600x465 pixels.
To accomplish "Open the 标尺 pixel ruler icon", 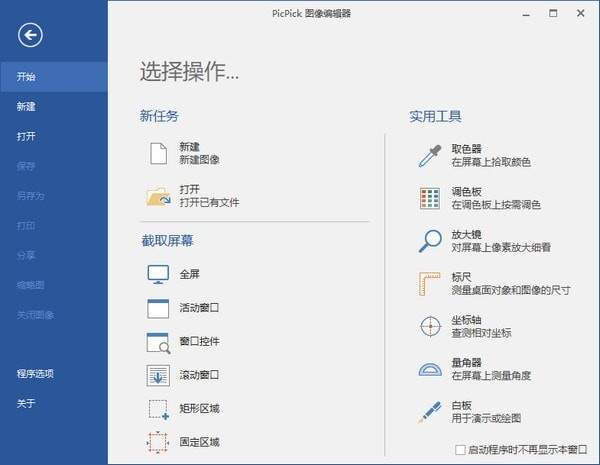I will 429,283.
